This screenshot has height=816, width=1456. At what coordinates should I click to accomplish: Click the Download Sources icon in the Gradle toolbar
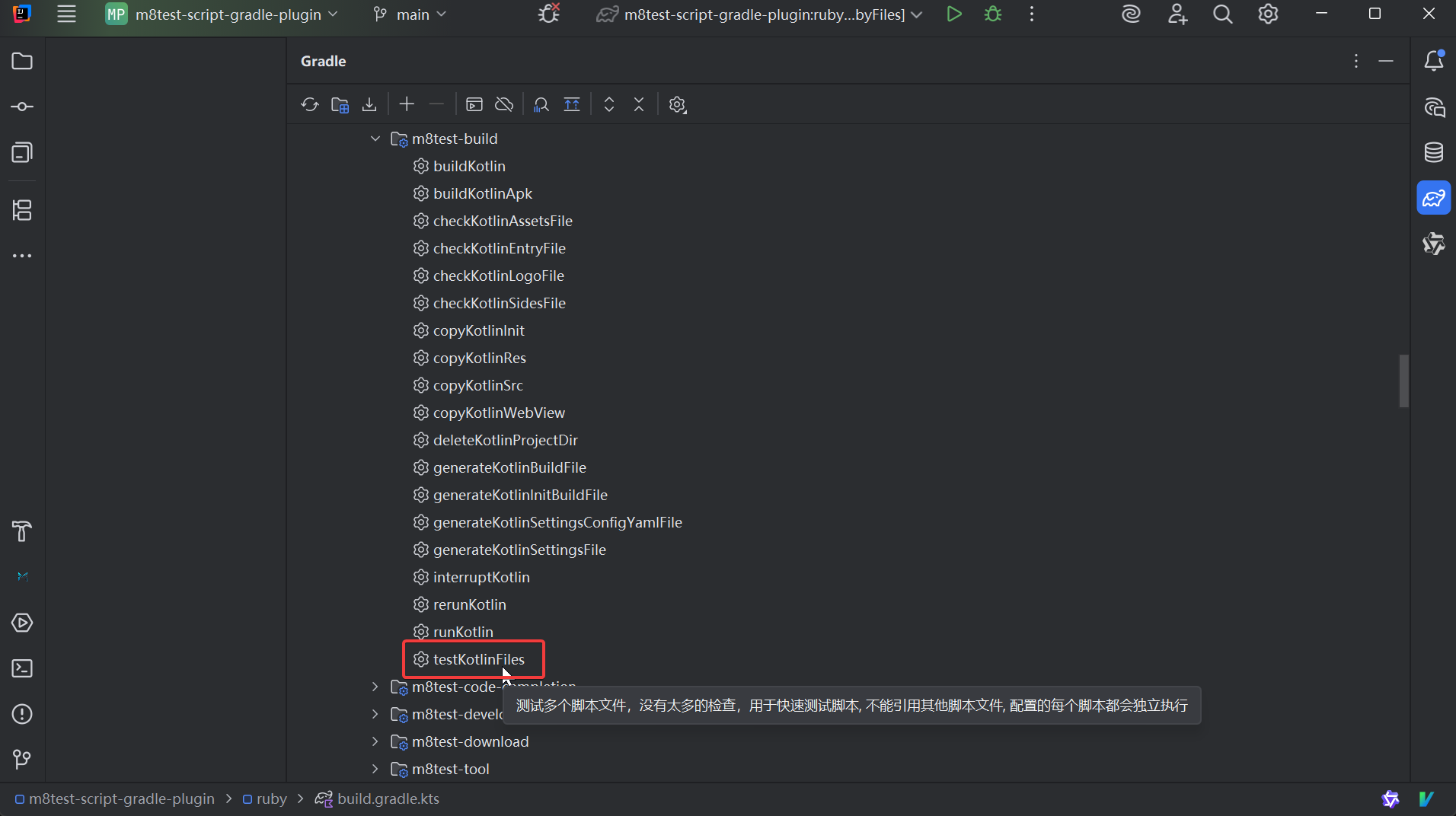[369, 104]
